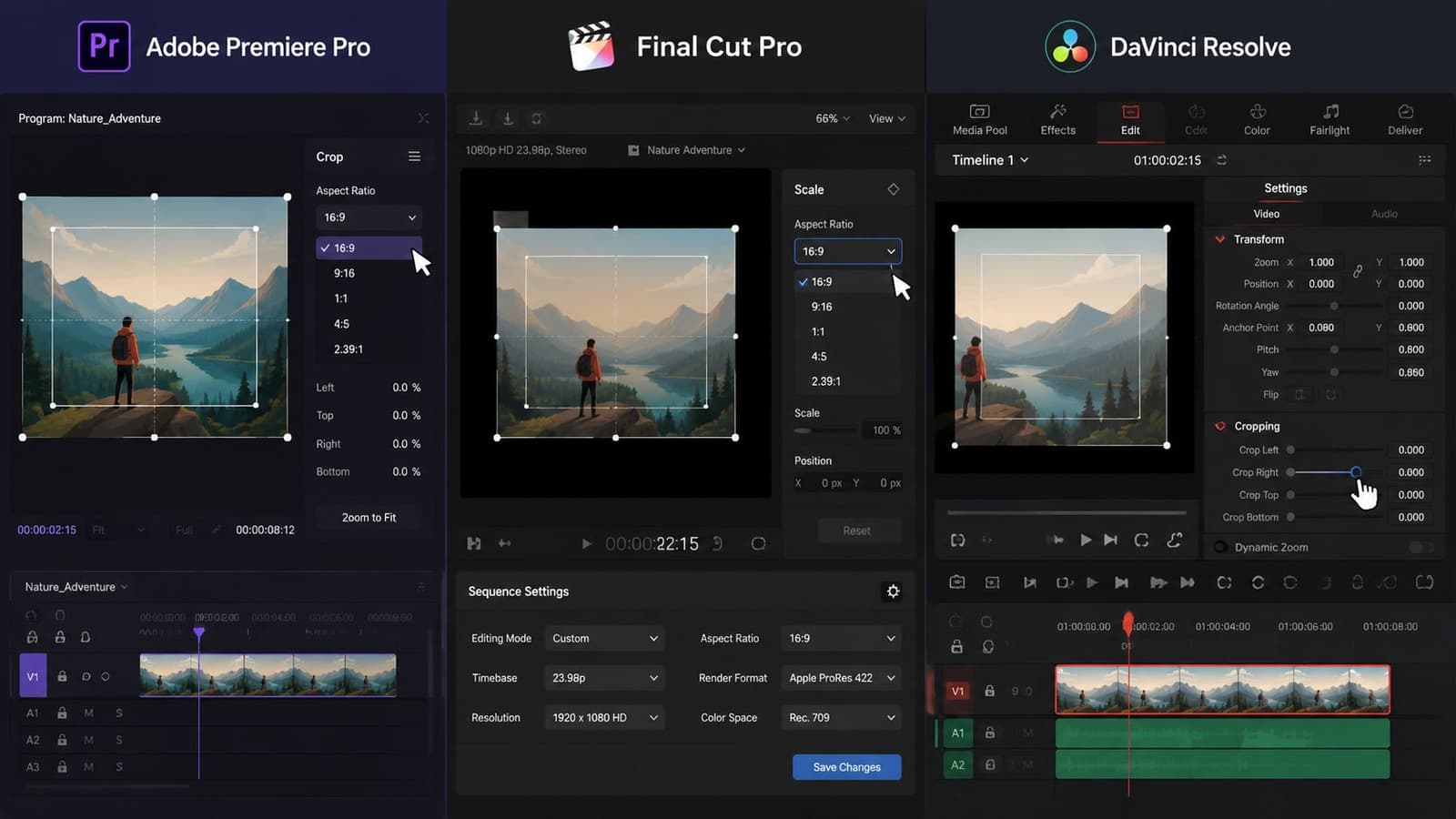This screenshot has width=1456, height=819.
Task: Open Final Cut Scale Aspect Ratio dropdown
Action: click(847, 251)
